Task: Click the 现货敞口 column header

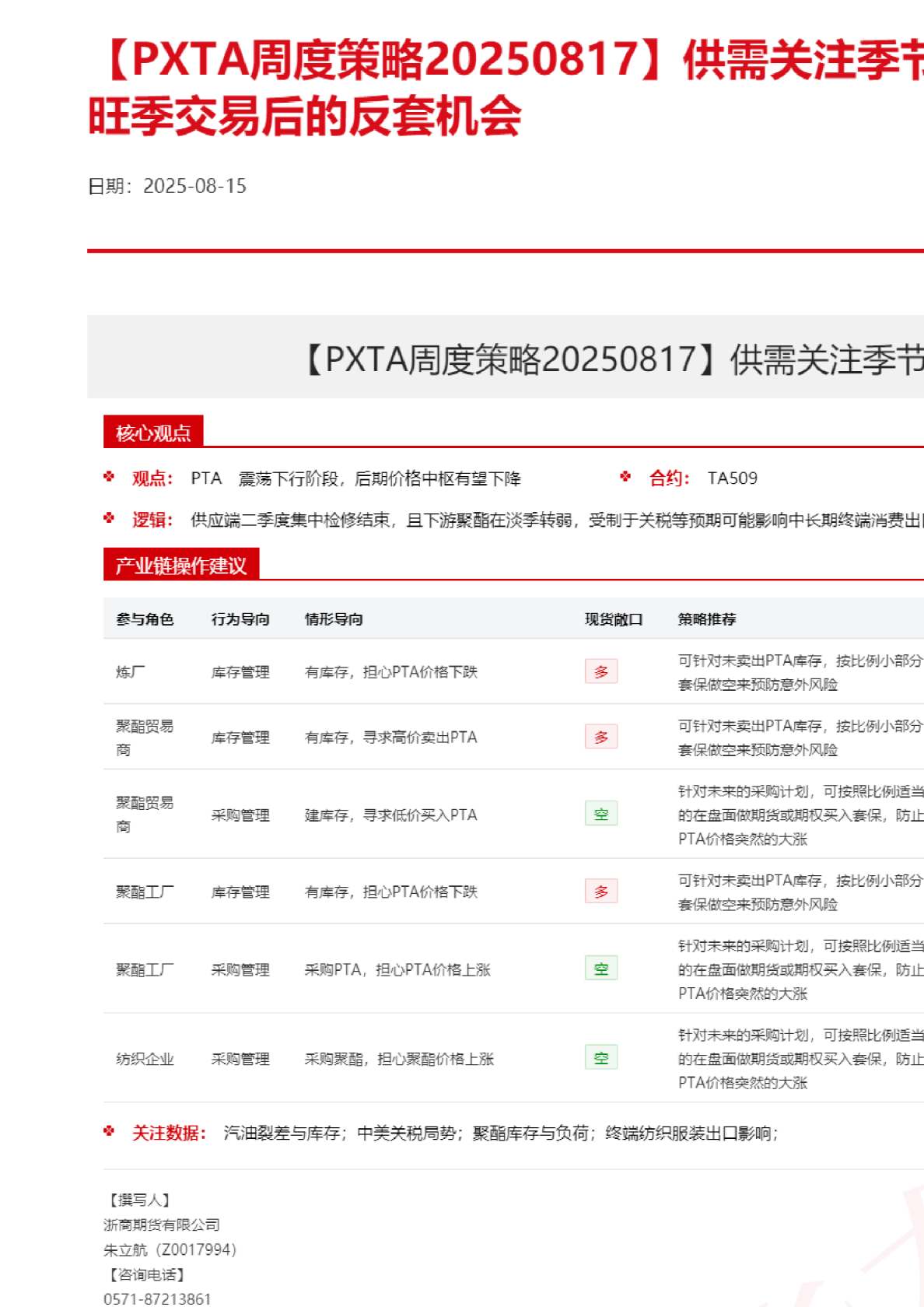Action: tap(614, 619)
